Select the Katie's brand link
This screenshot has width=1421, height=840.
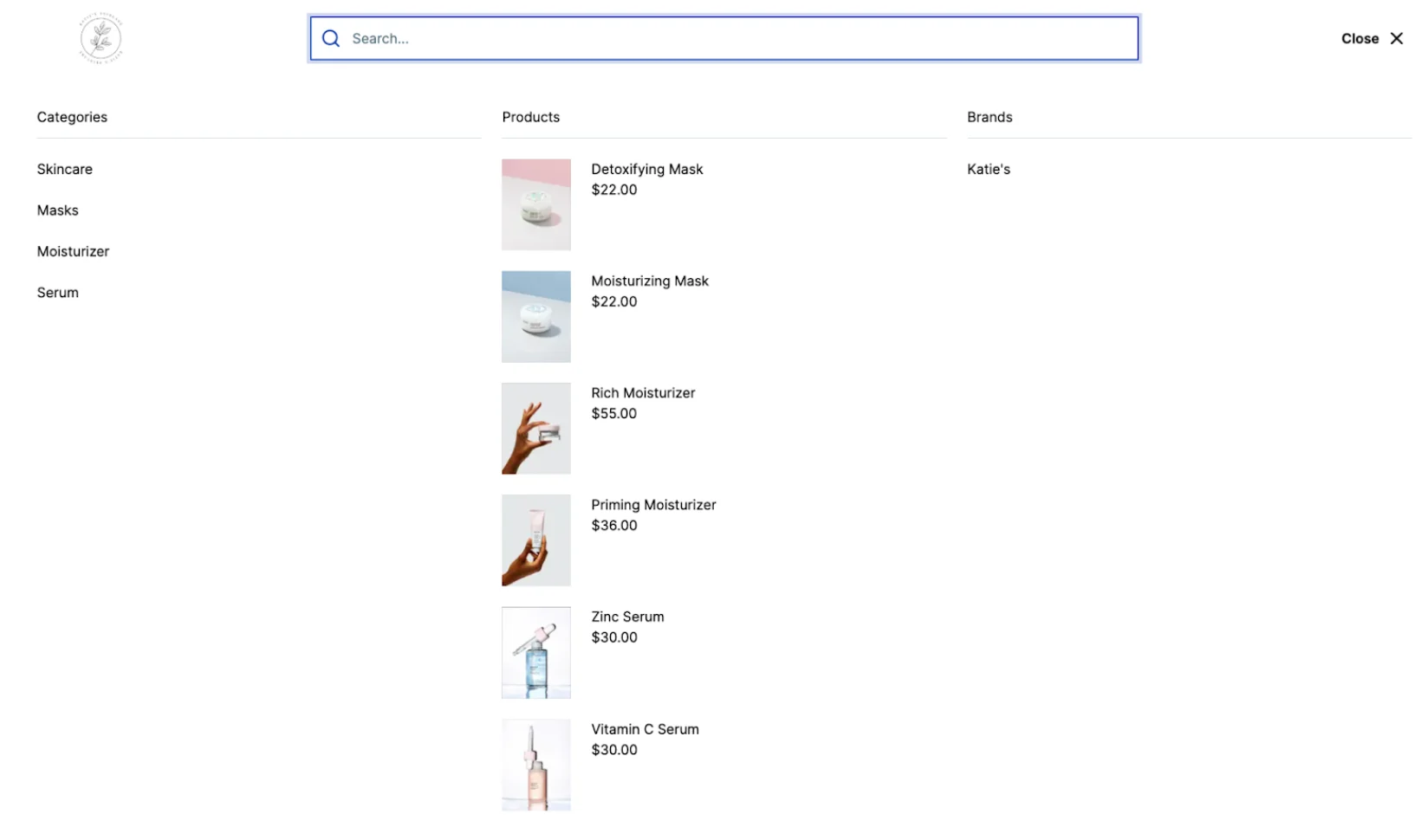point(989,169)
